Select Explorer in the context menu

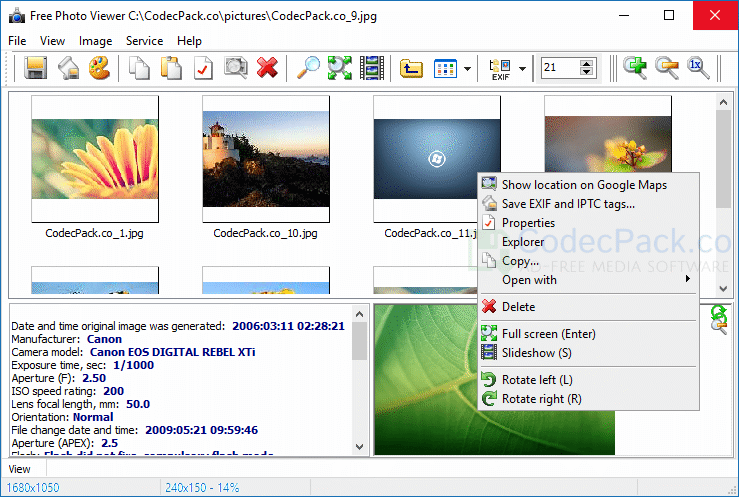pos(588,242)
